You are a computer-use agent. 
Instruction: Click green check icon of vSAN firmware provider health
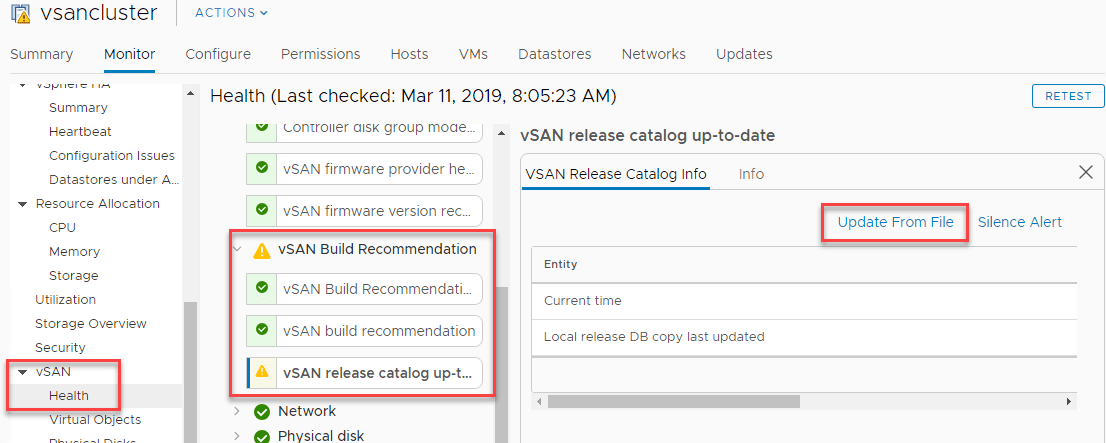pyautogui.click(x=262, y=169)
